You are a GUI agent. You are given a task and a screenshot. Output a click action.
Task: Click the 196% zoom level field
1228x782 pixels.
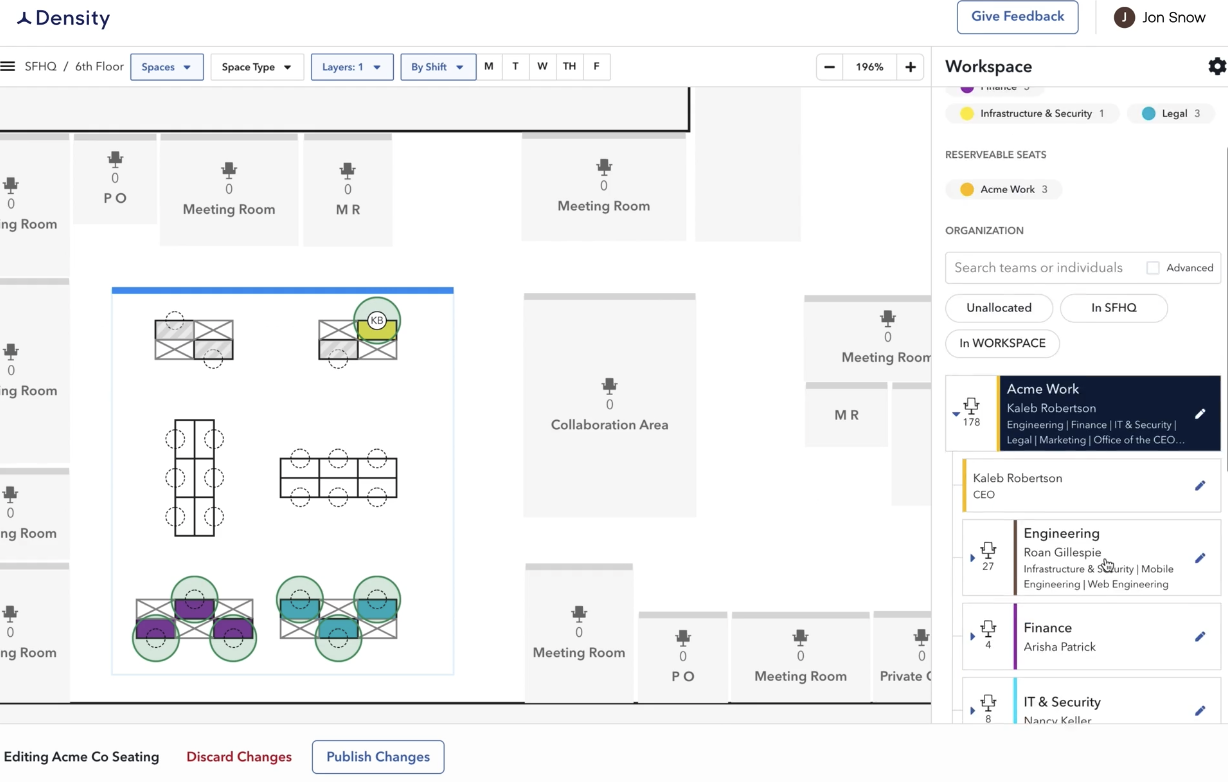click(x=870, y=67)
